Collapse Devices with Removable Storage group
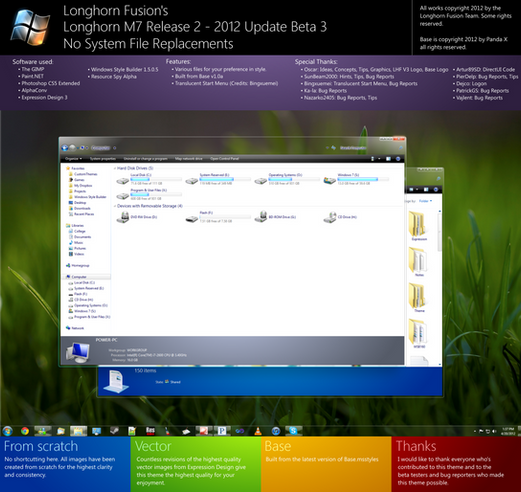This screenshot has width=521, height=492. 115,206
